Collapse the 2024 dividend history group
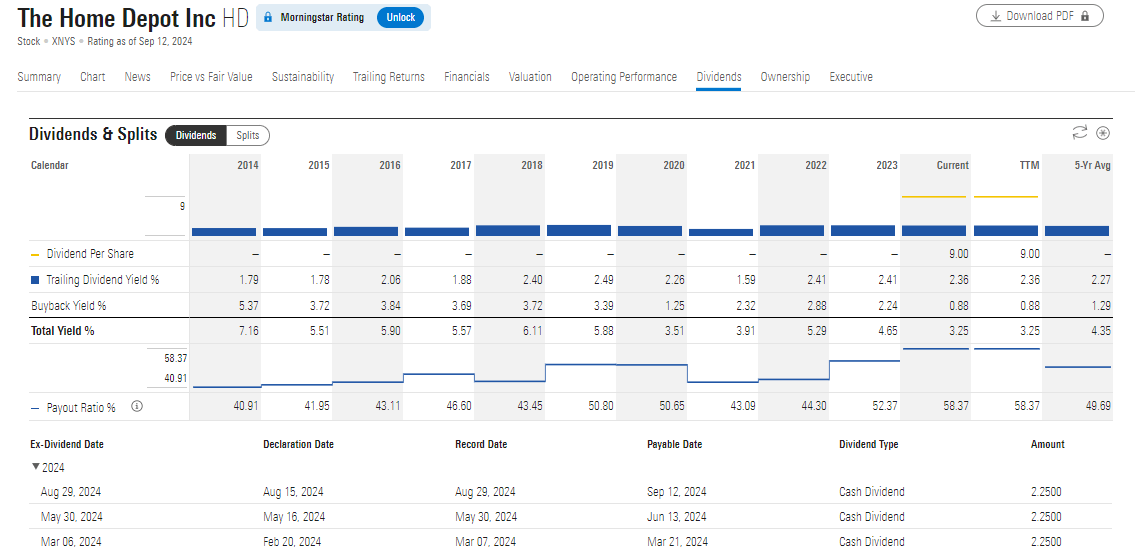 click(36, 467)
